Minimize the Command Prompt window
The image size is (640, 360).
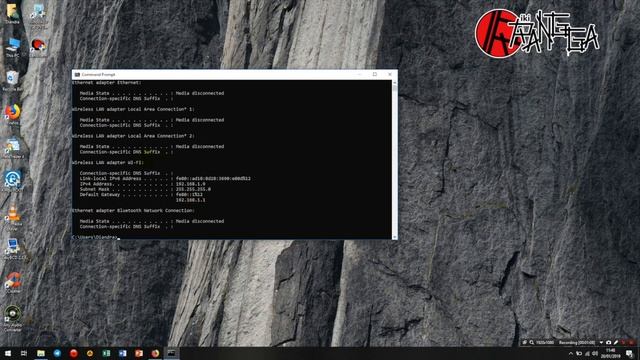[x=360, y=74]
